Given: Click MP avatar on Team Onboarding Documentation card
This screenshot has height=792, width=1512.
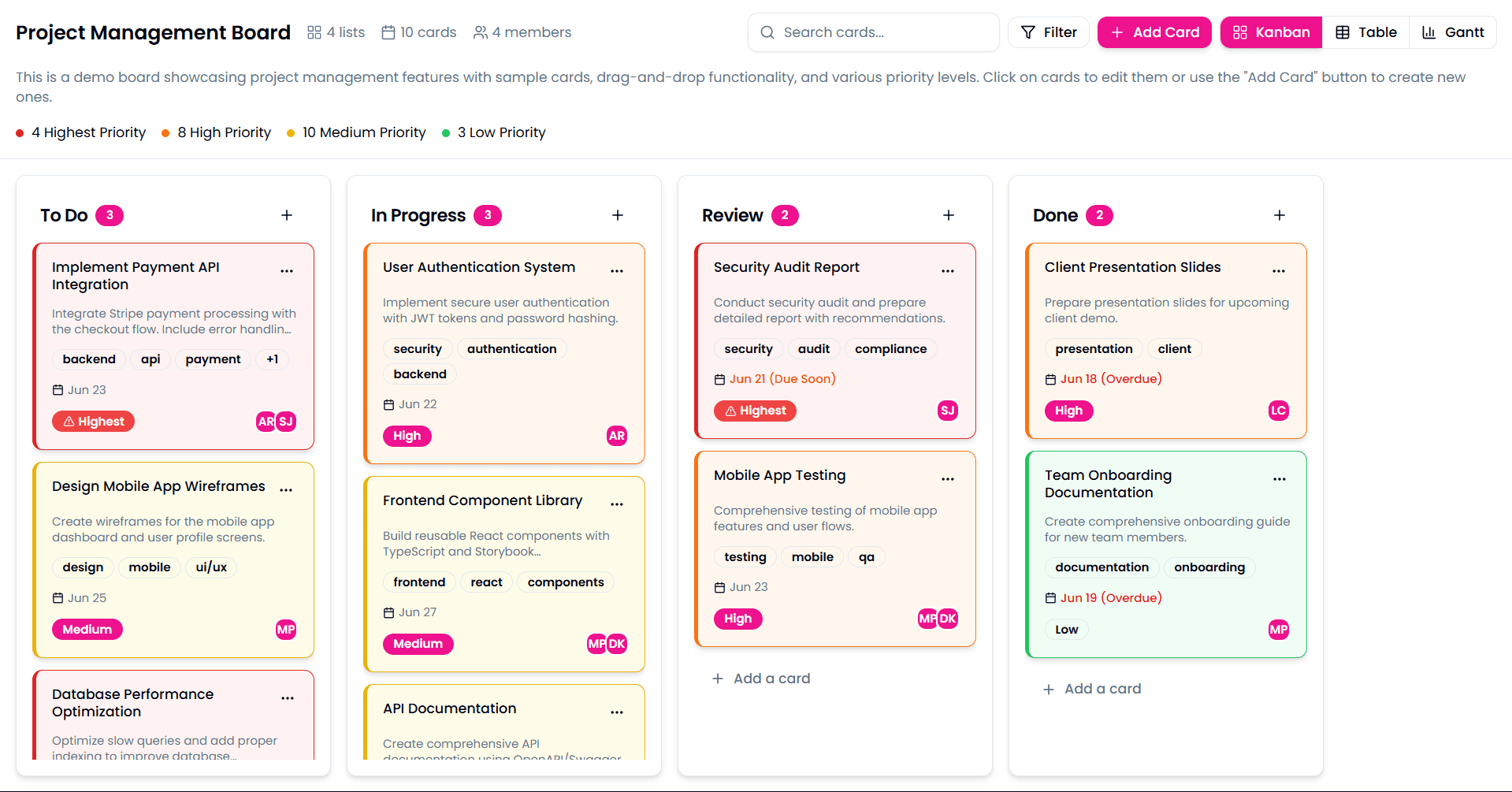Looking at the screenshot, I should (1279, 630).
